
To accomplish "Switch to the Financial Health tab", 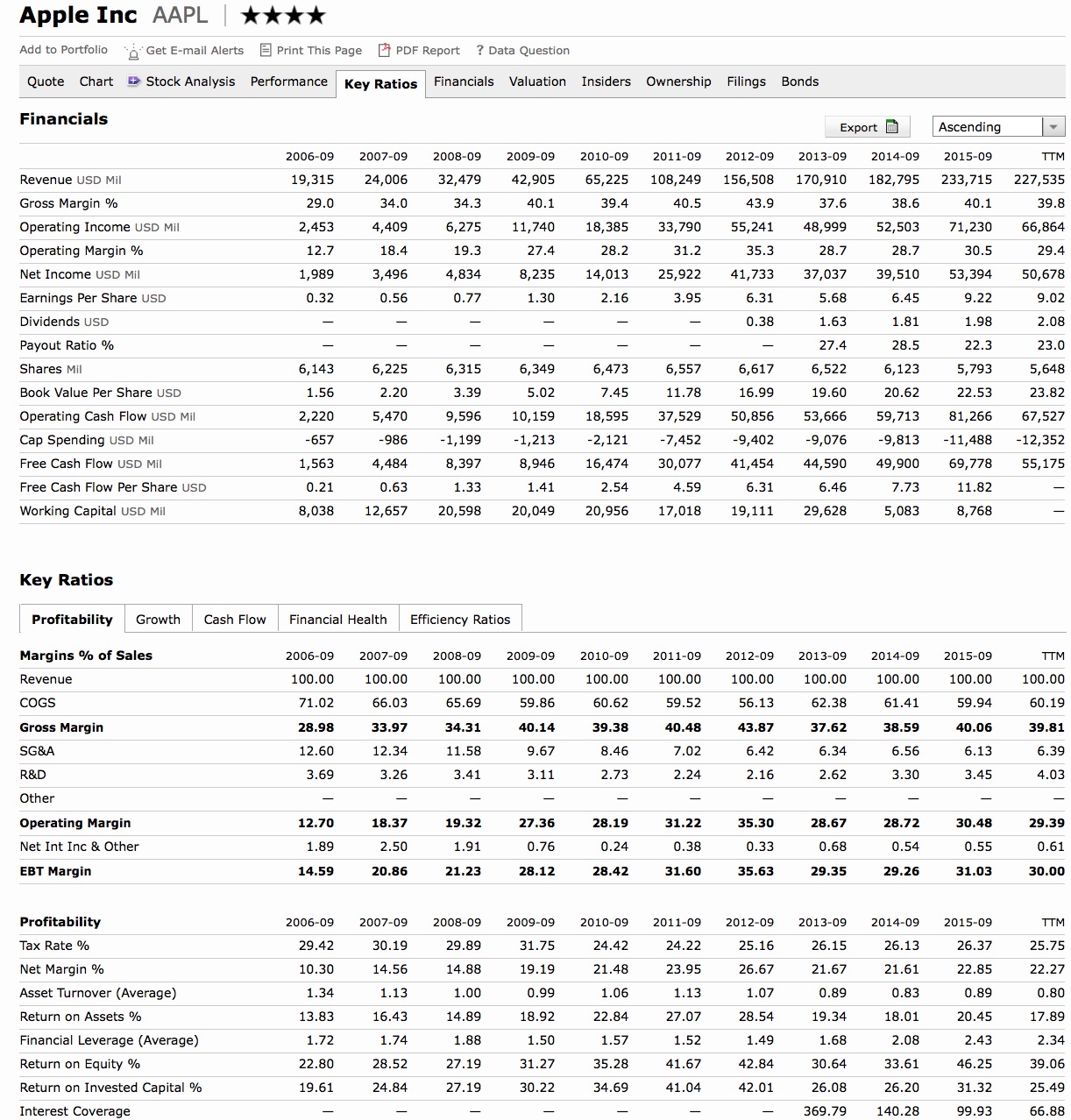I will pyautogui.click(x=338, y=619).
